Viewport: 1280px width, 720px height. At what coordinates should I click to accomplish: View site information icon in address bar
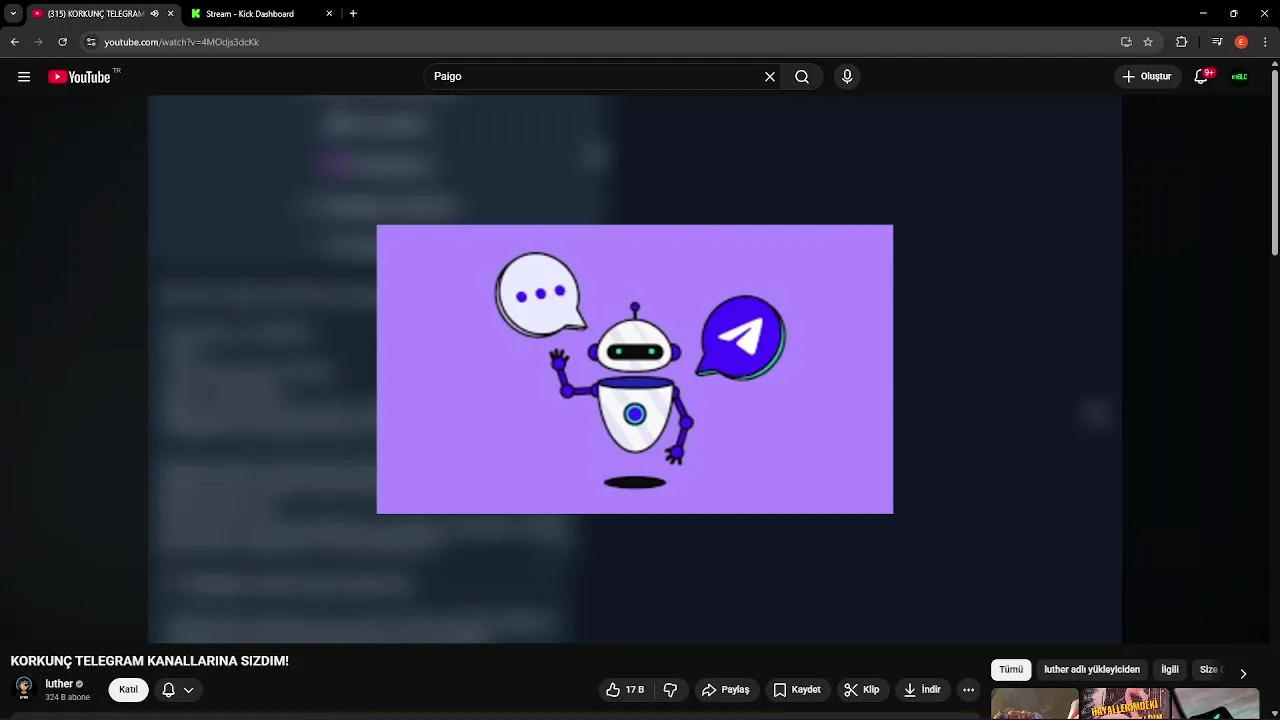(91, 42)
